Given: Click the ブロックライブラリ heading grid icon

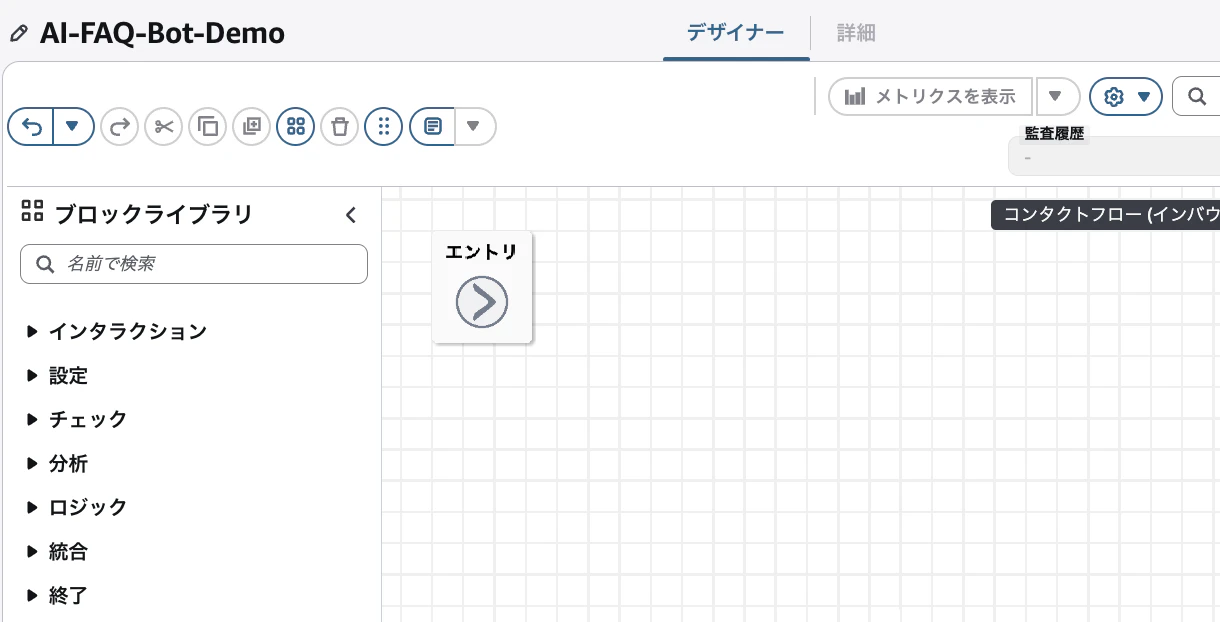Looking at the screenshot, I should click(x=33, y=211).
